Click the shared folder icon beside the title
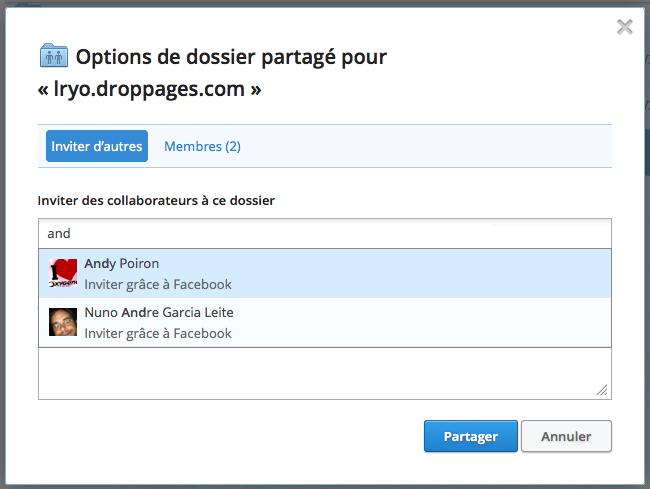The width and height of the screenshot is (650, 489). (53, 55)
